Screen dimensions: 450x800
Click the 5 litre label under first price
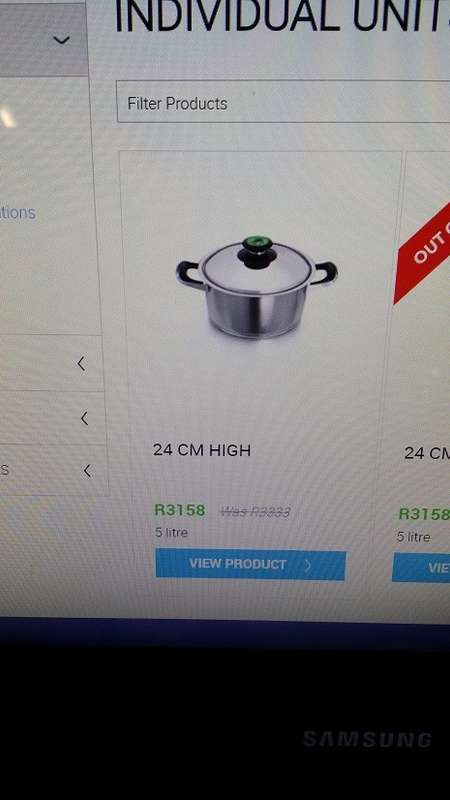(171, 533)
